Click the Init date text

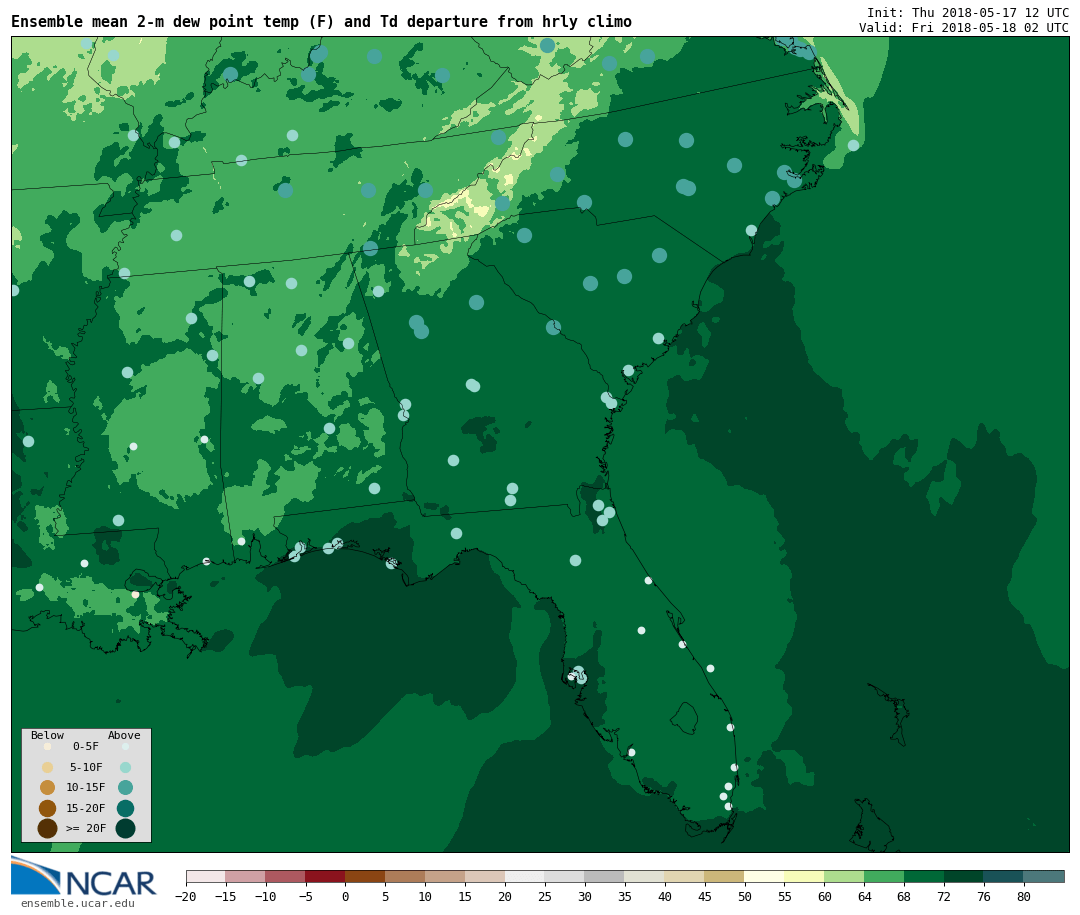click(x=968, y=12)
